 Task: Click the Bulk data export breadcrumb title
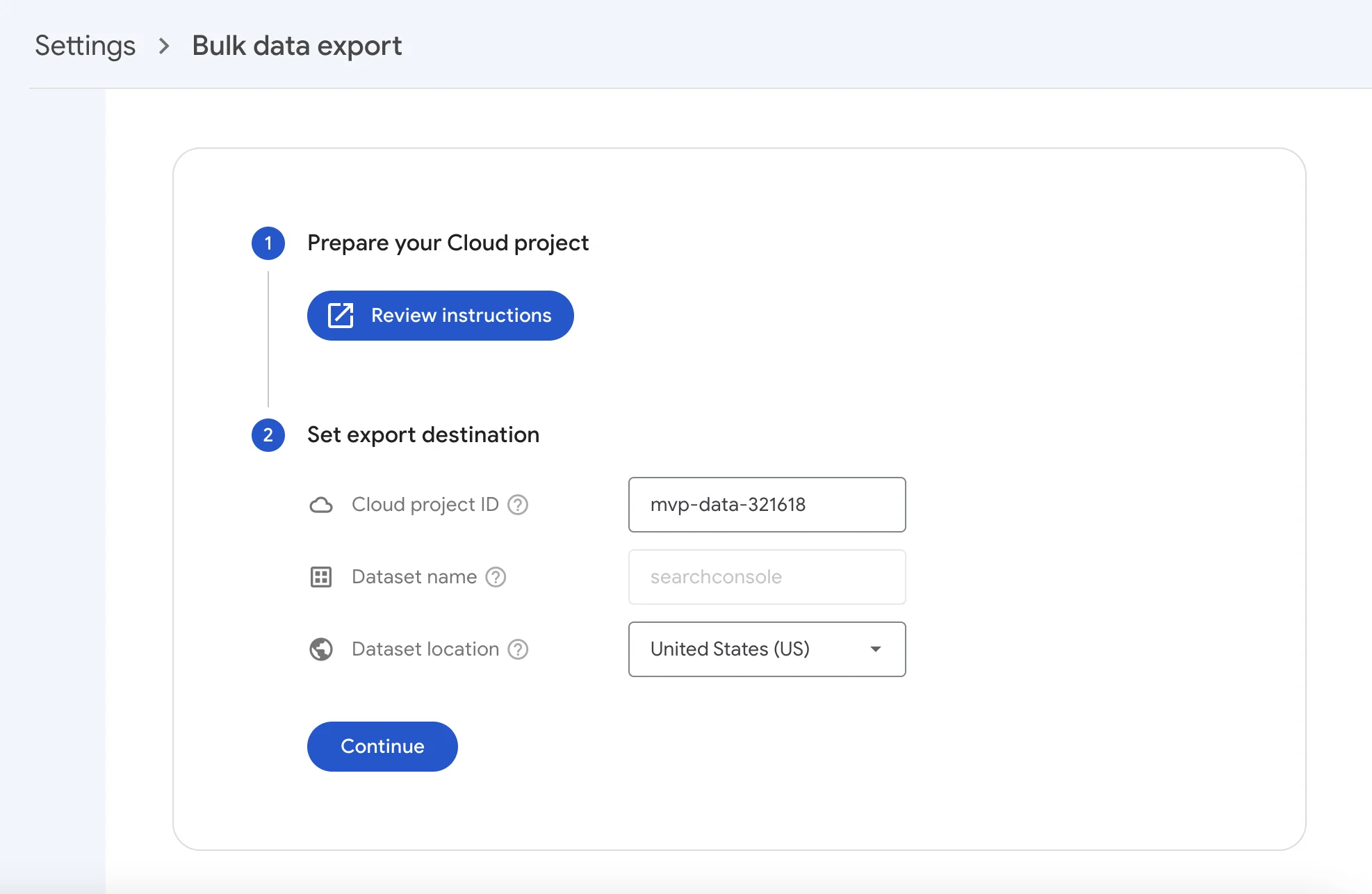click(x=297, y=46)
